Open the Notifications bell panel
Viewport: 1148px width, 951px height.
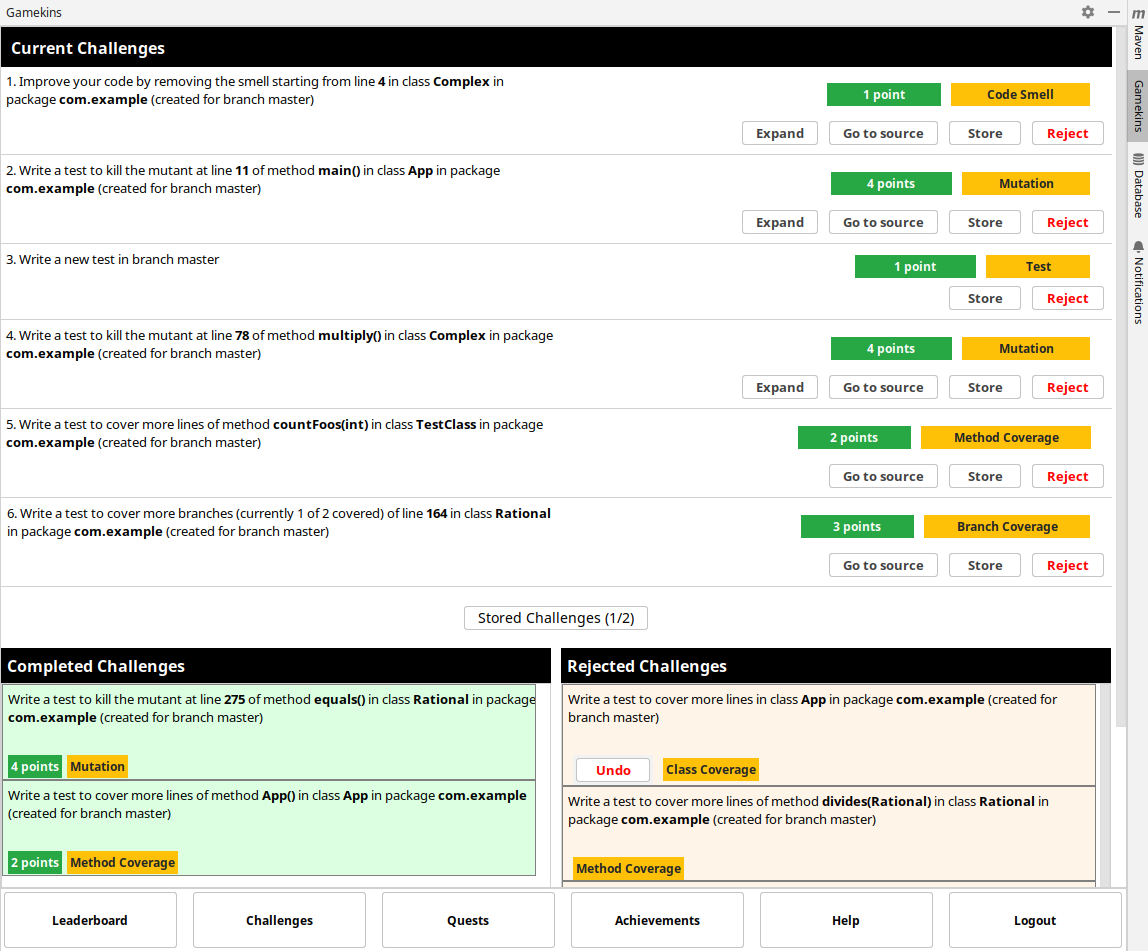coord(1138,282)
